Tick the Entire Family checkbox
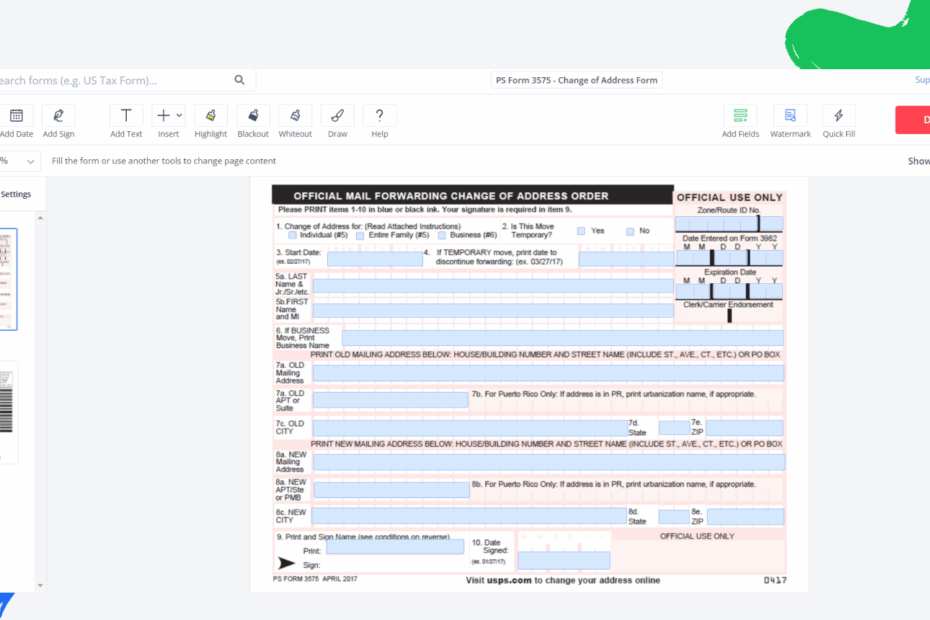This screenshot has width=930, height=620. point(360,235)
